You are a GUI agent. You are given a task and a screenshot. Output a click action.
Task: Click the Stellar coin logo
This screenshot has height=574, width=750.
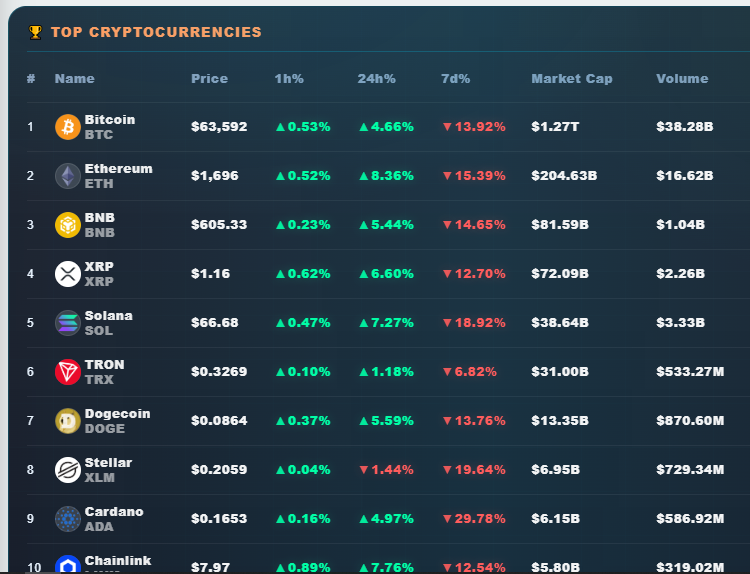coord(68,470)
